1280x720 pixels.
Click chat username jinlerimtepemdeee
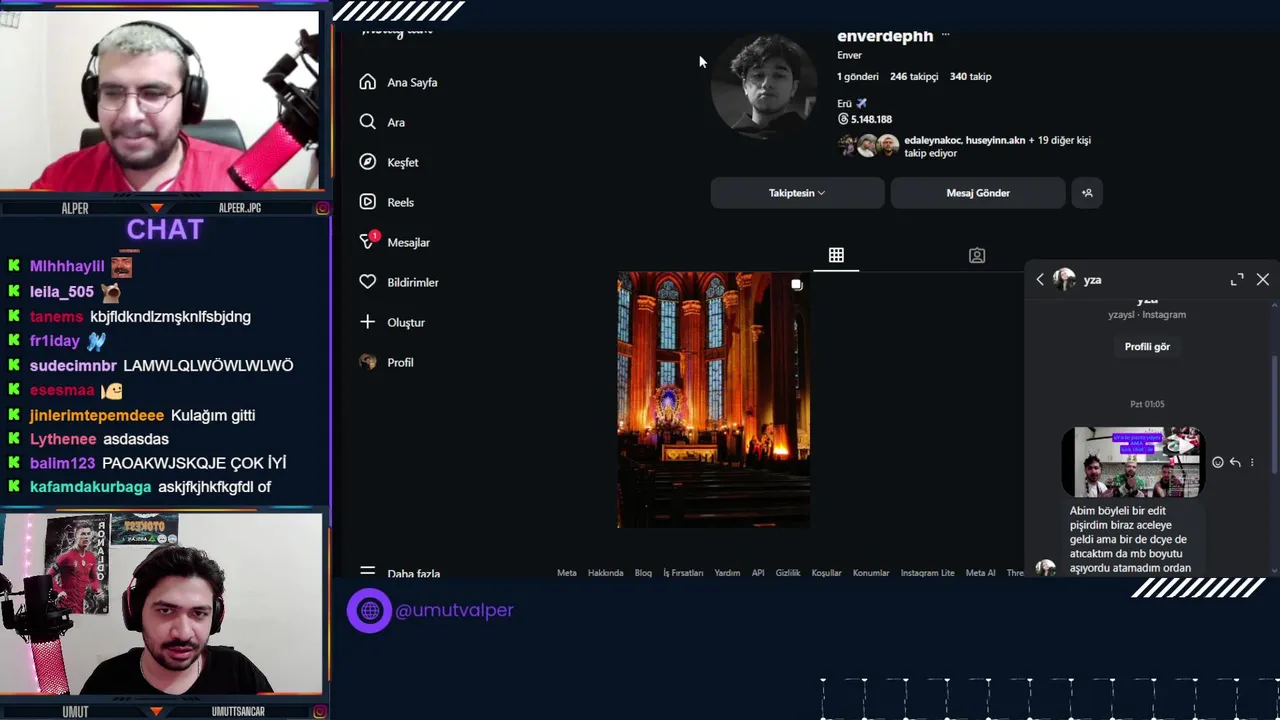coord(97,415)
